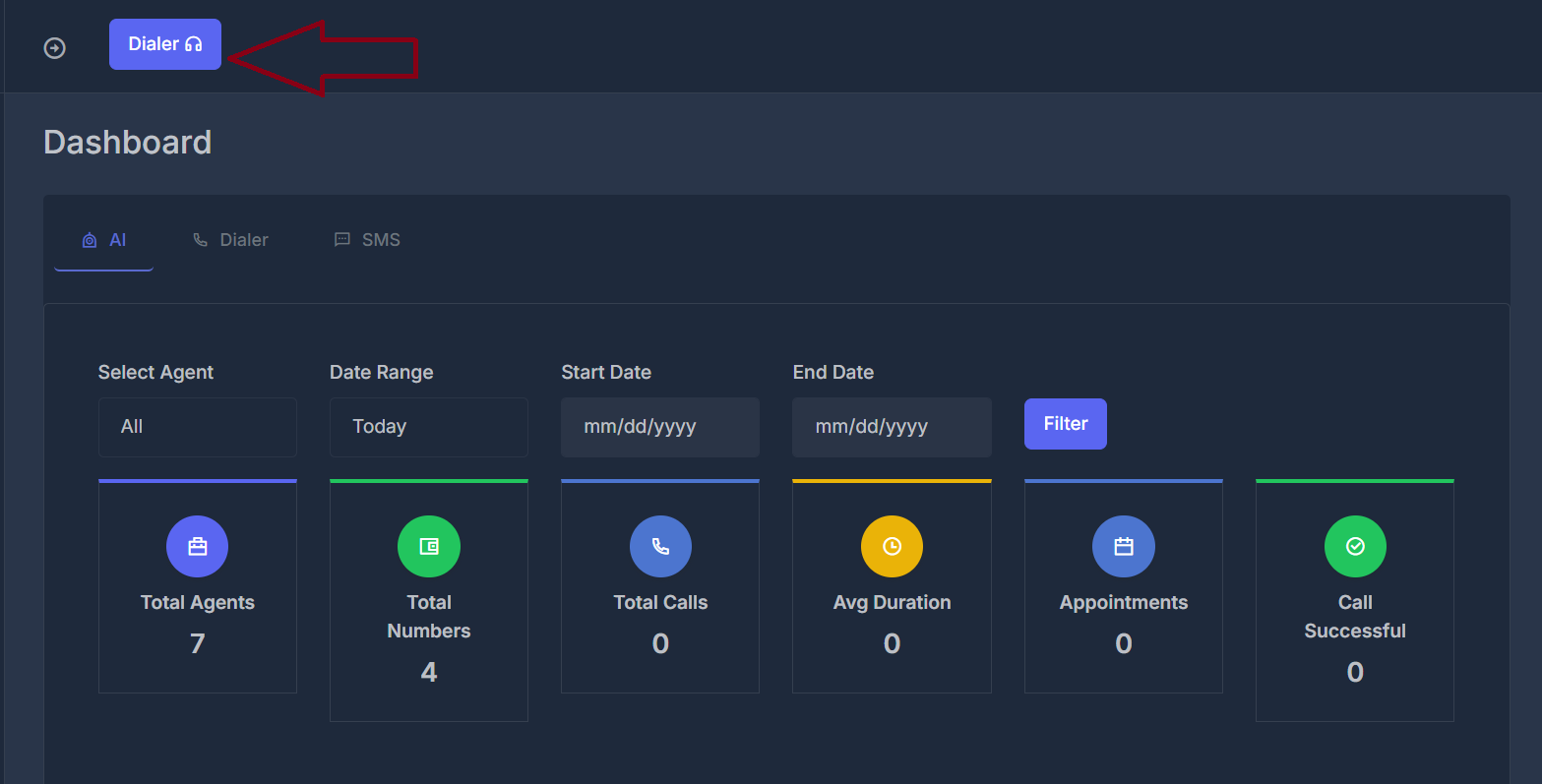This screenshot has height=784, width=1542.
Task: Click the Select Agent field label
Action: [155, 373]
